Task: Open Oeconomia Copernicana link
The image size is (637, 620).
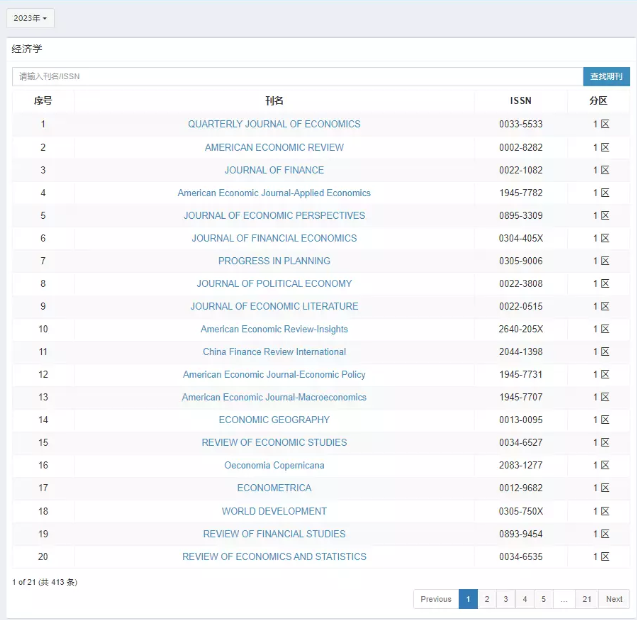Action: click(274, 465)
